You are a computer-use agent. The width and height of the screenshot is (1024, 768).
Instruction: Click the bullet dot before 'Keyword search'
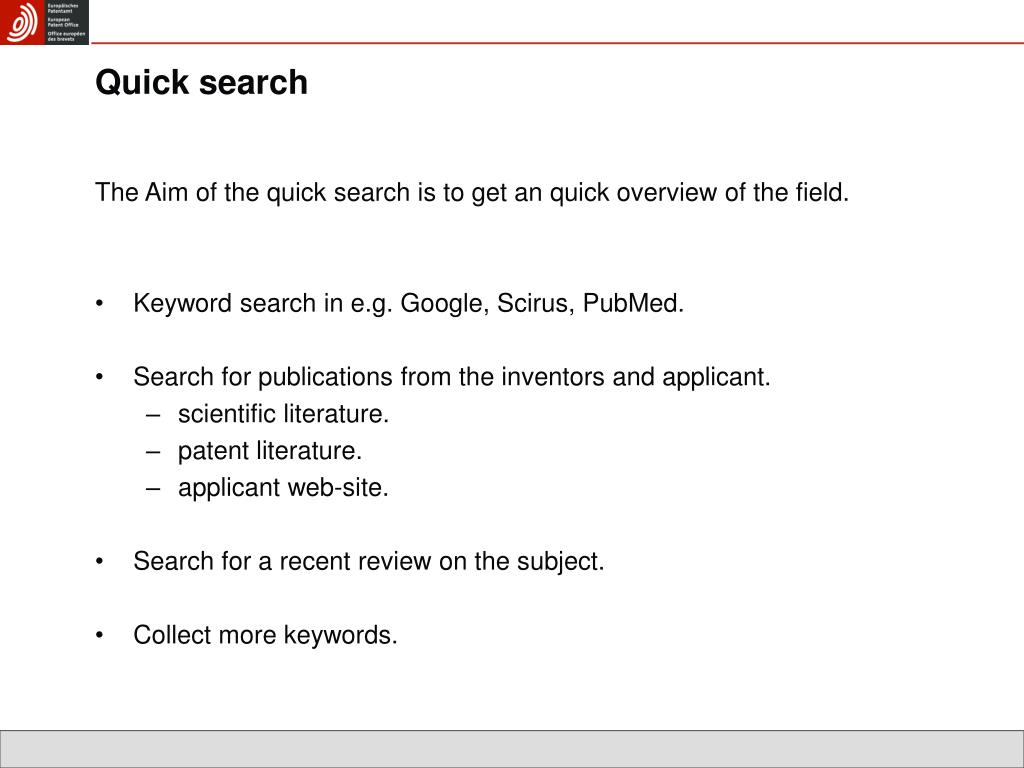point(99,304)
